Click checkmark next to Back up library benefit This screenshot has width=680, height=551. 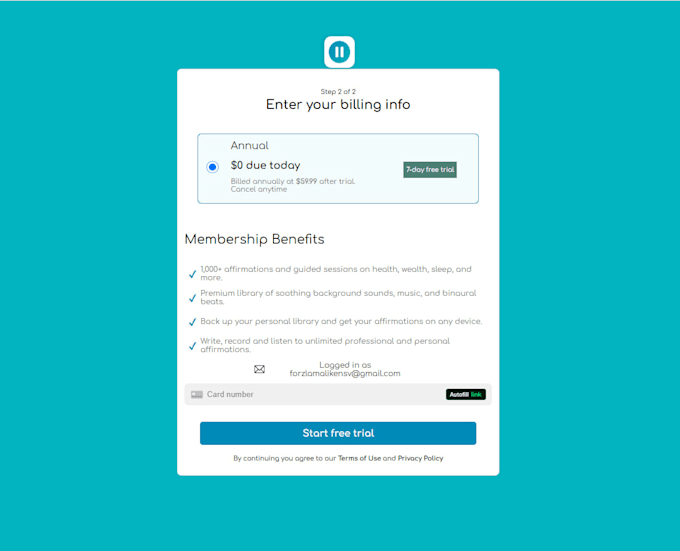(193, 322)
